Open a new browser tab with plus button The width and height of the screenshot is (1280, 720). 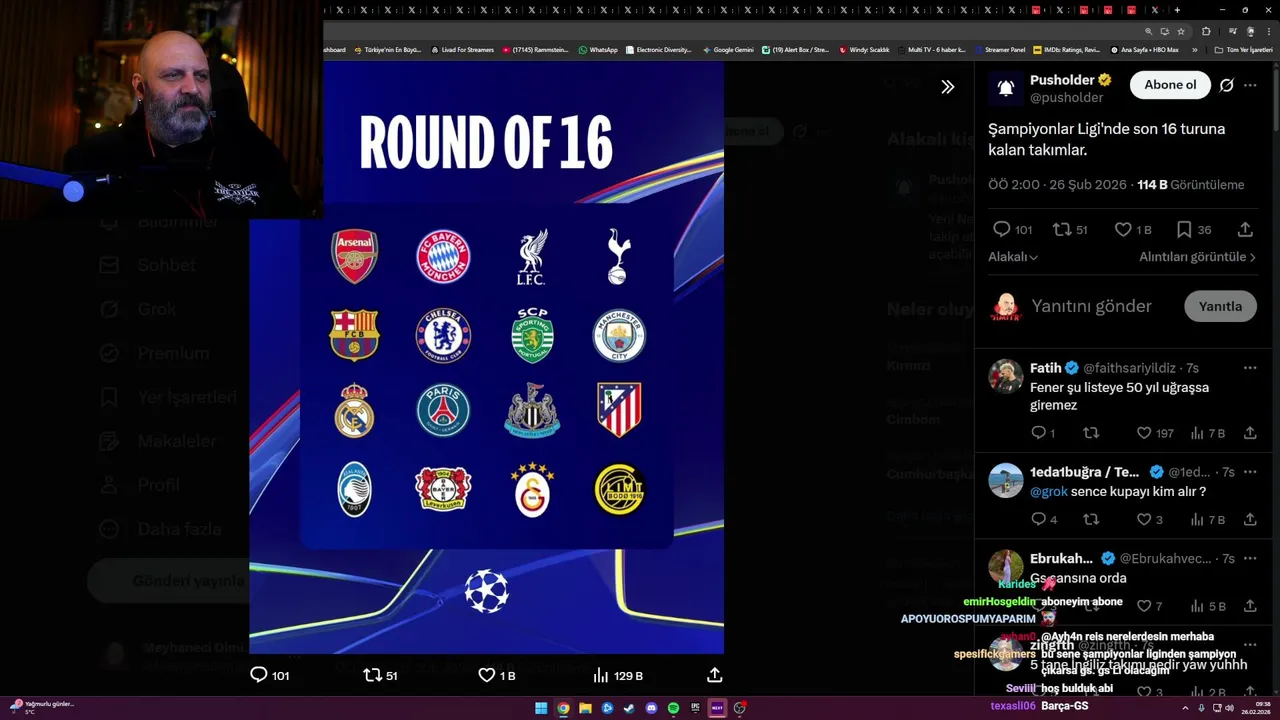coord(1177,10)
